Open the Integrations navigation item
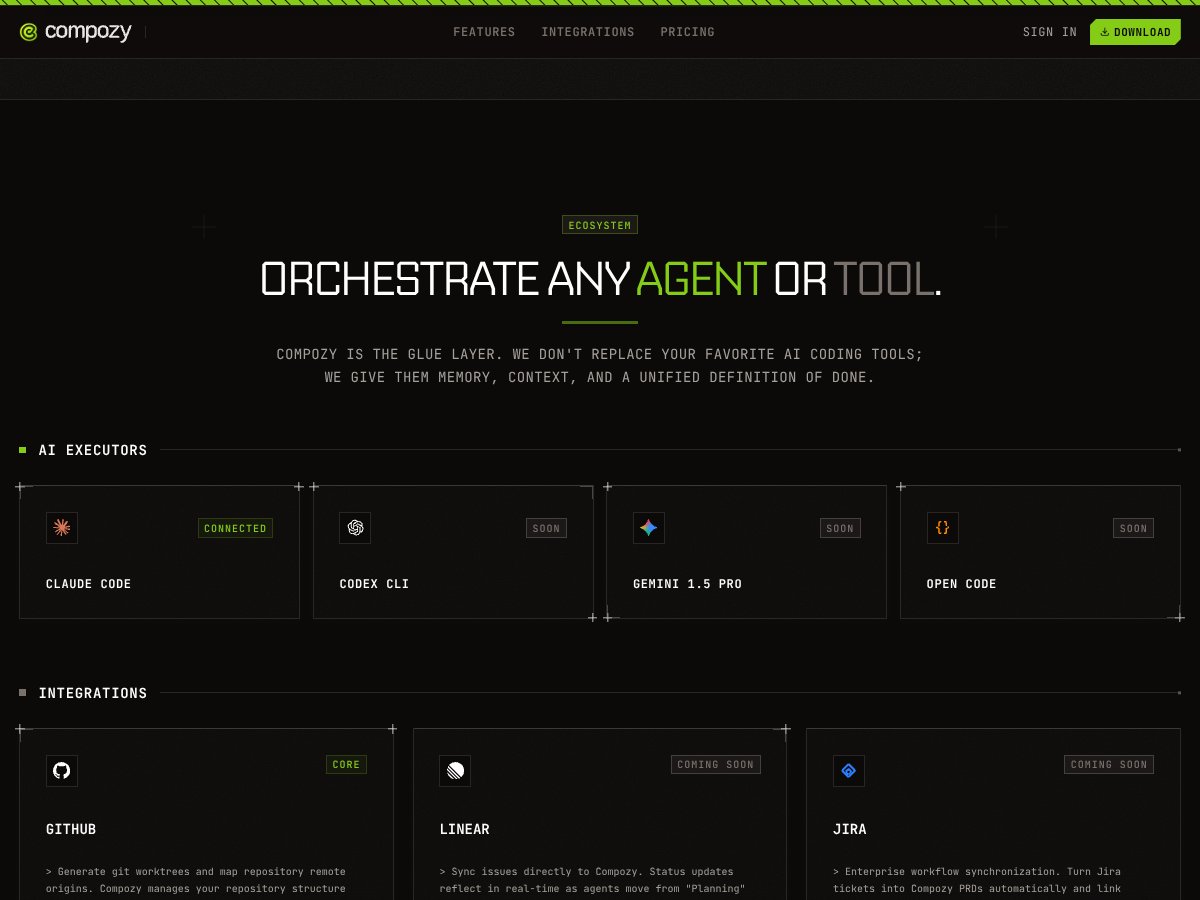 588,31
